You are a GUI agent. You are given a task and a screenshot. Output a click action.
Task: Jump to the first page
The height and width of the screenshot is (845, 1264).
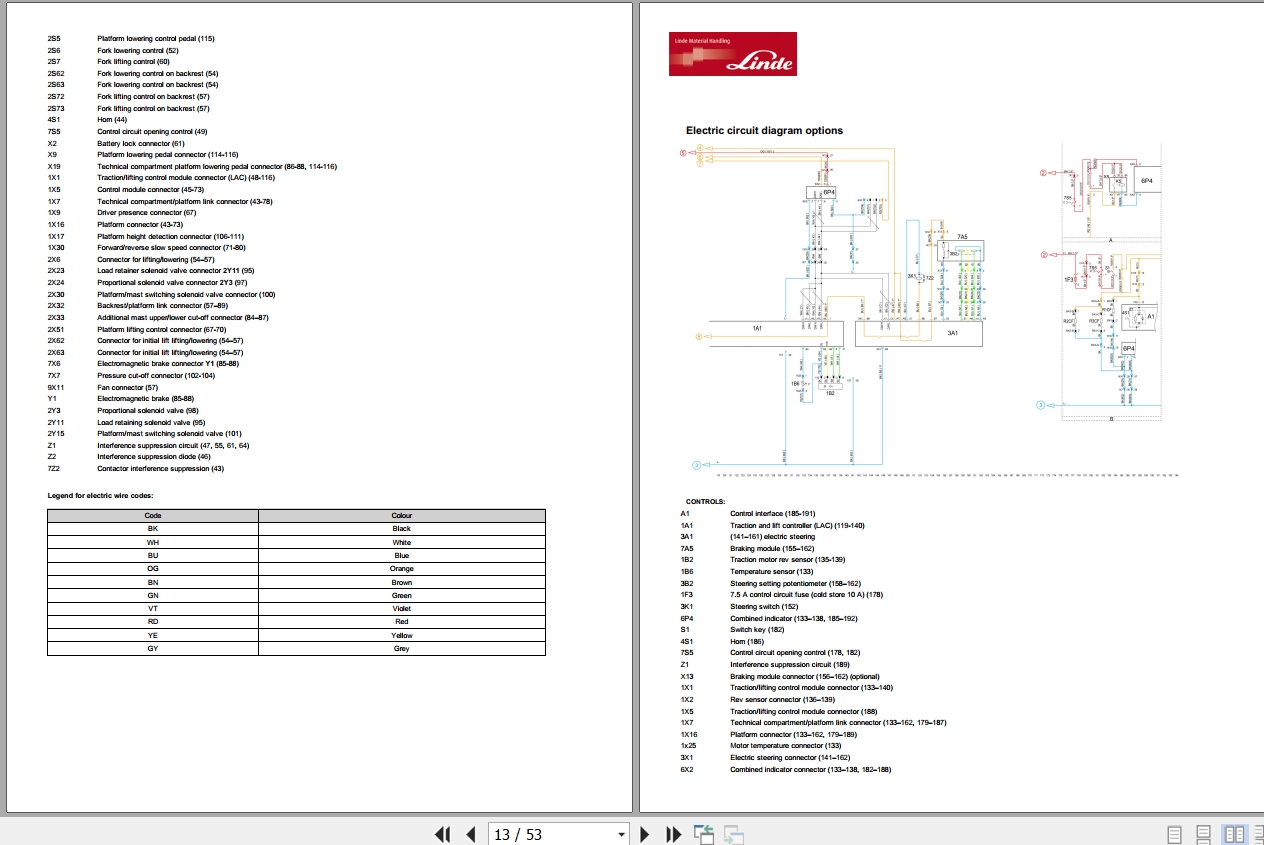pyautogui.click(x=442, y=834)
